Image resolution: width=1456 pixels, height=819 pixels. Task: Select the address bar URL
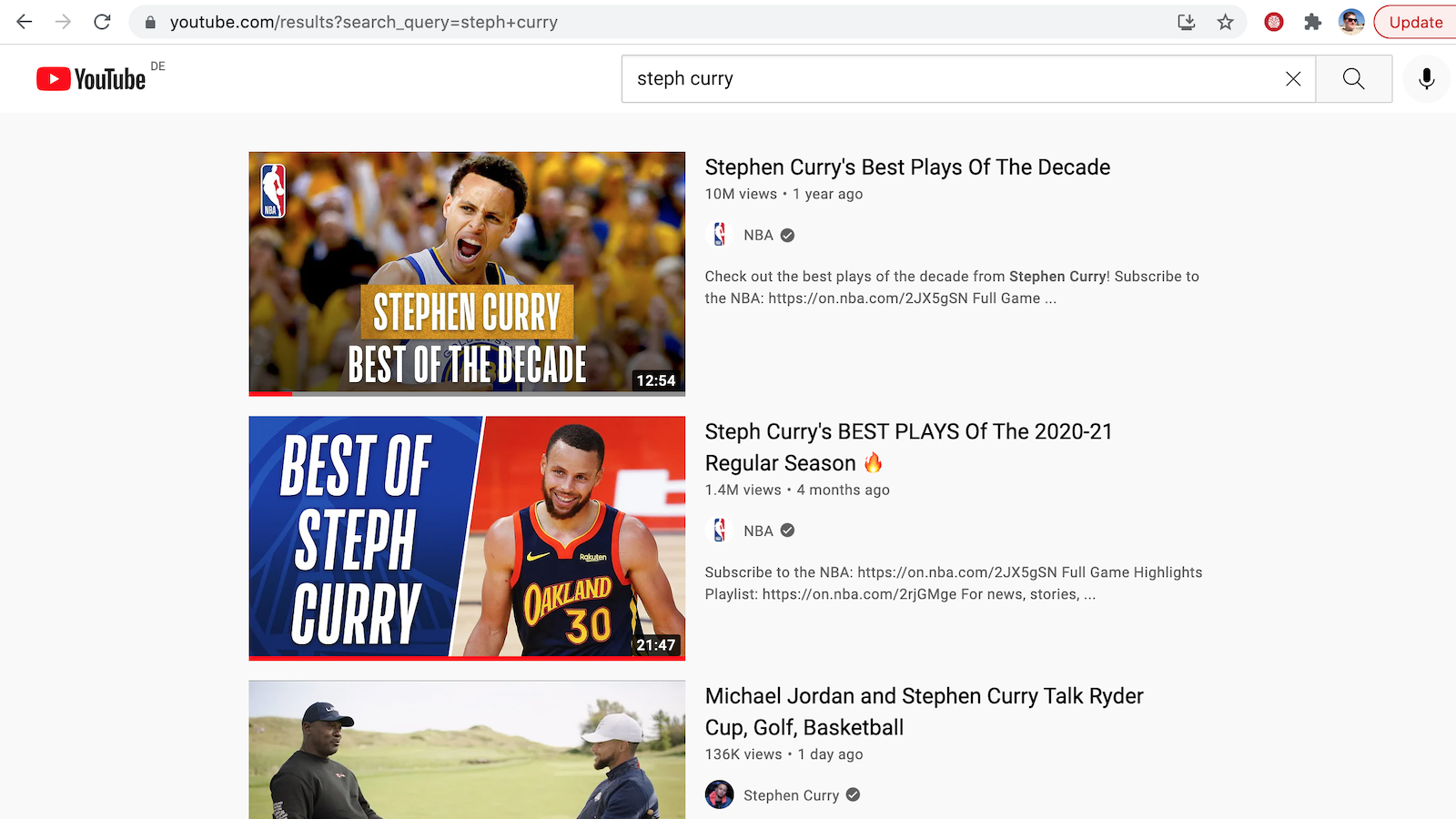tap(364, 23)
